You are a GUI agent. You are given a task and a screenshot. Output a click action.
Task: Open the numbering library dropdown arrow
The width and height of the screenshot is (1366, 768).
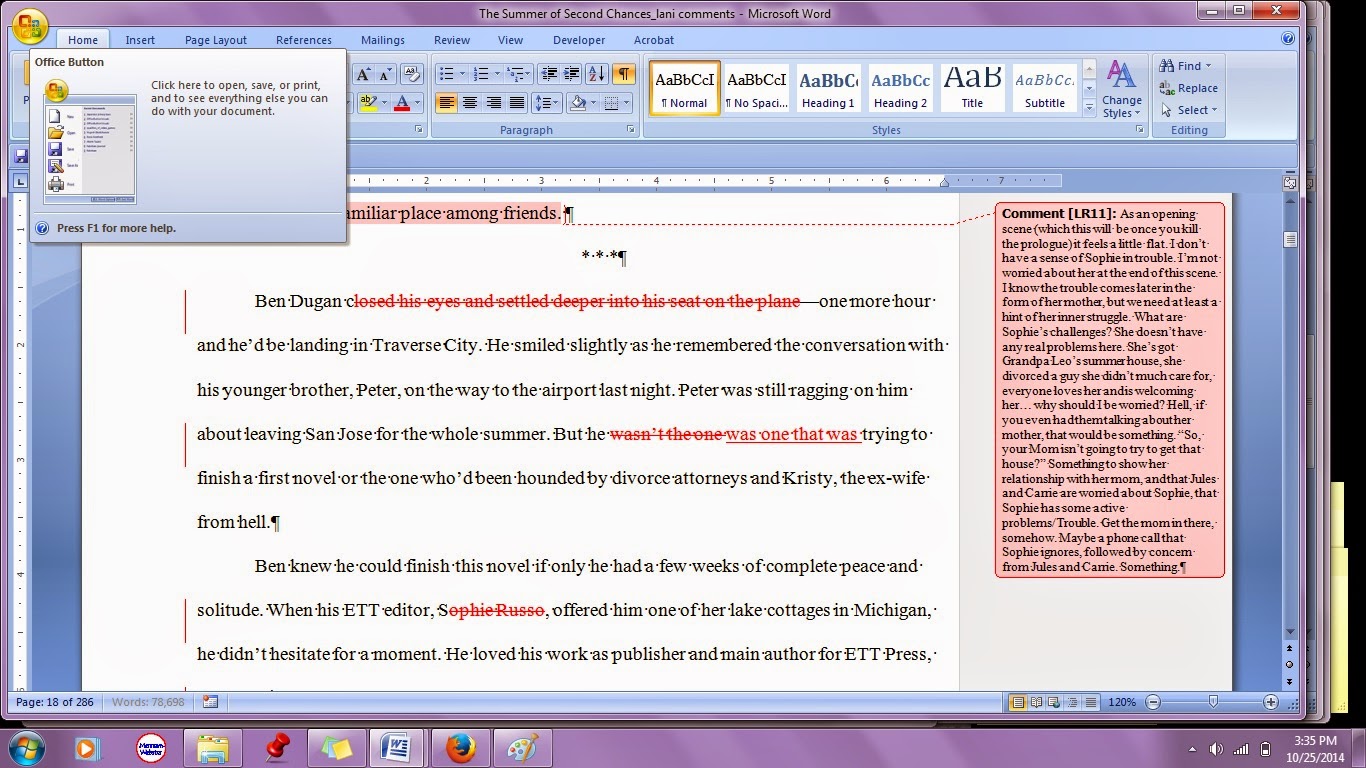pos(495,74)
